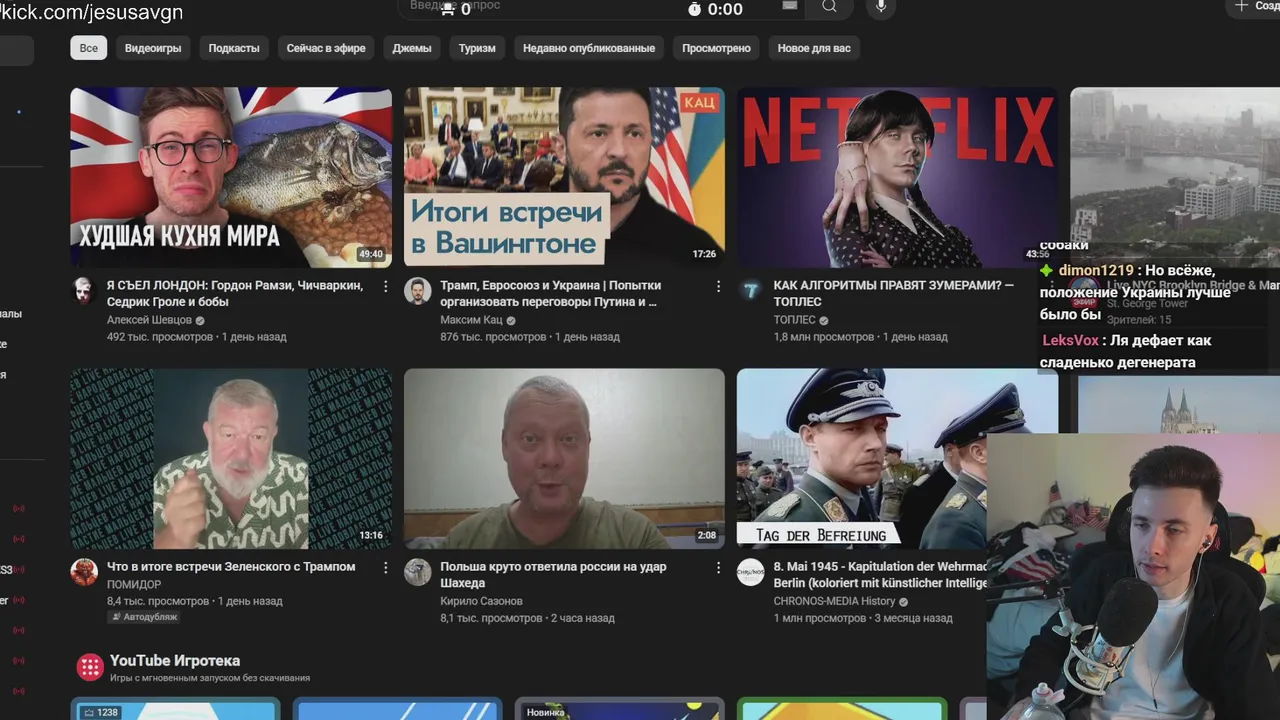
Task: Click Алексей Шевцов channel avatar
Action: tap(84, 291)
